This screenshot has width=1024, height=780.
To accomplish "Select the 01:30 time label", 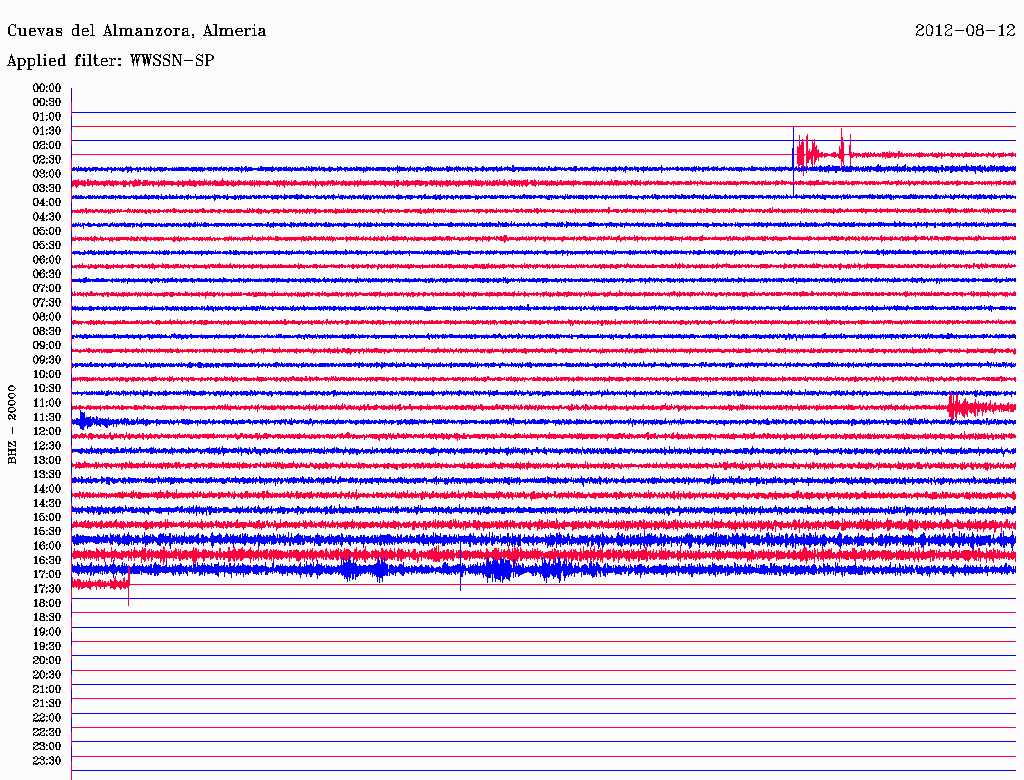I will pyautogui.click(x=47, y=131).
